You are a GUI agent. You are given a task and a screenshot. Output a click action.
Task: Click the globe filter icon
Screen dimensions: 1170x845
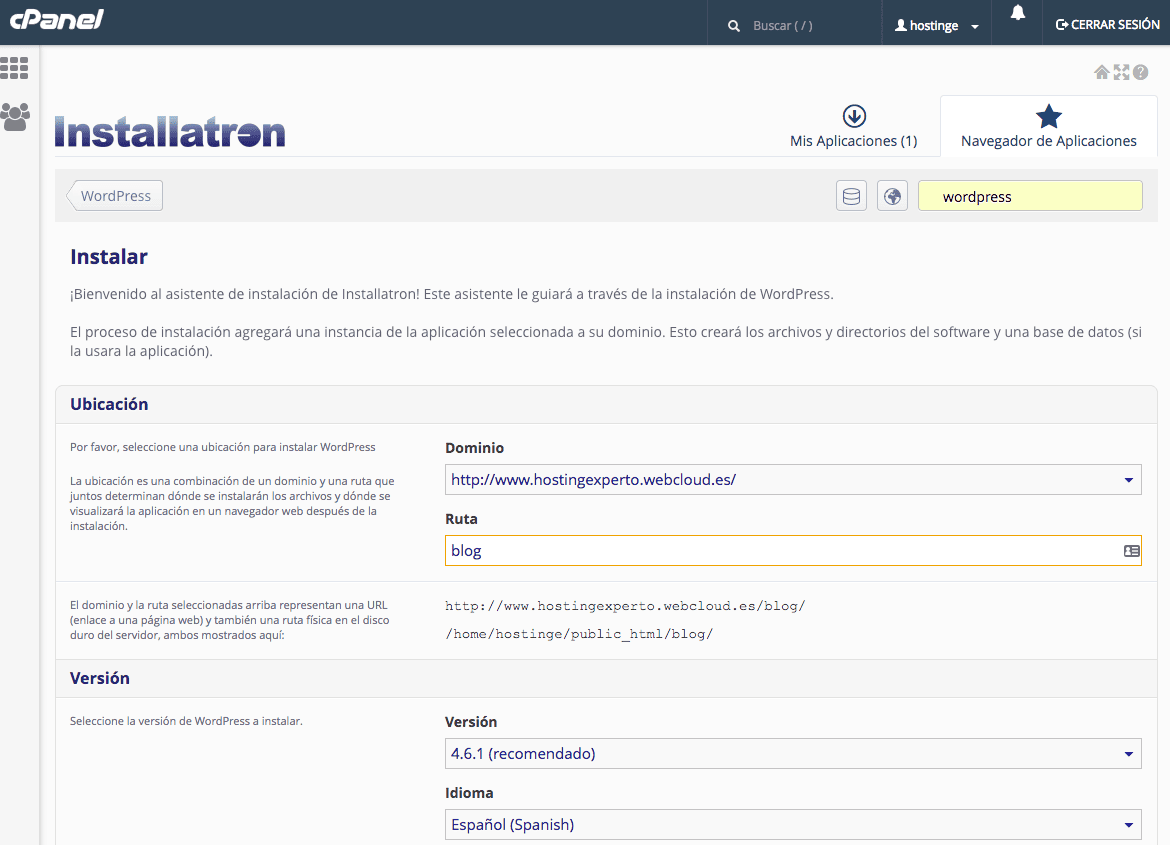point(892,196)
